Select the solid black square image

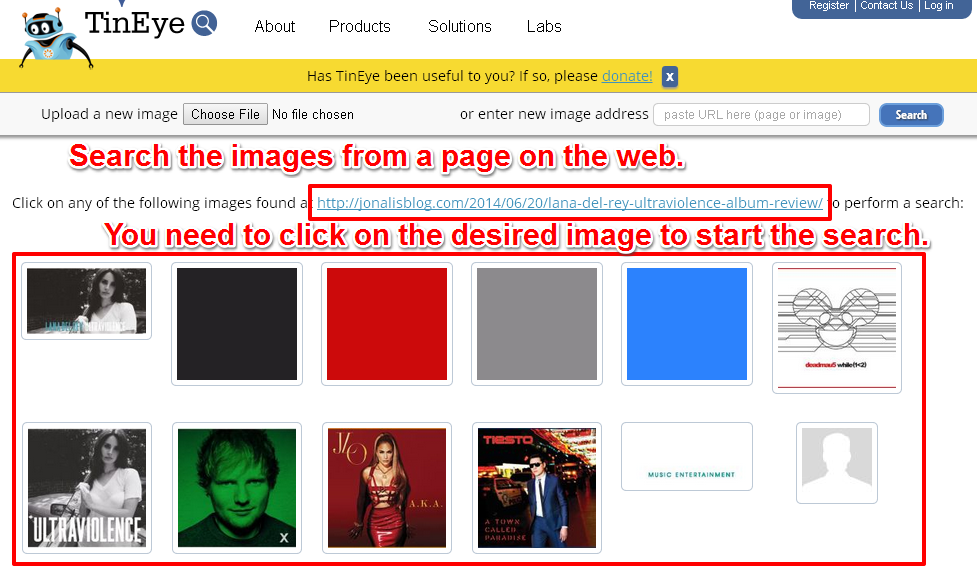(x=237, y=324)
